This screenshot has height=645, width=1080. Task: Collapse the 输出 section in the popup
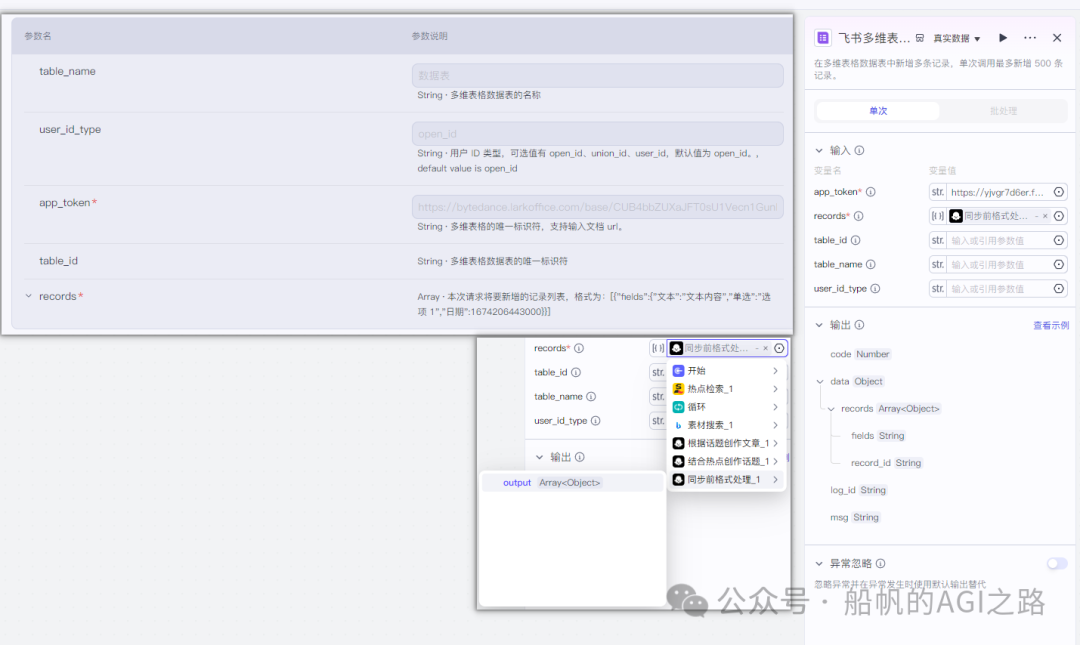pyautogui.click(x=539, y=458)
